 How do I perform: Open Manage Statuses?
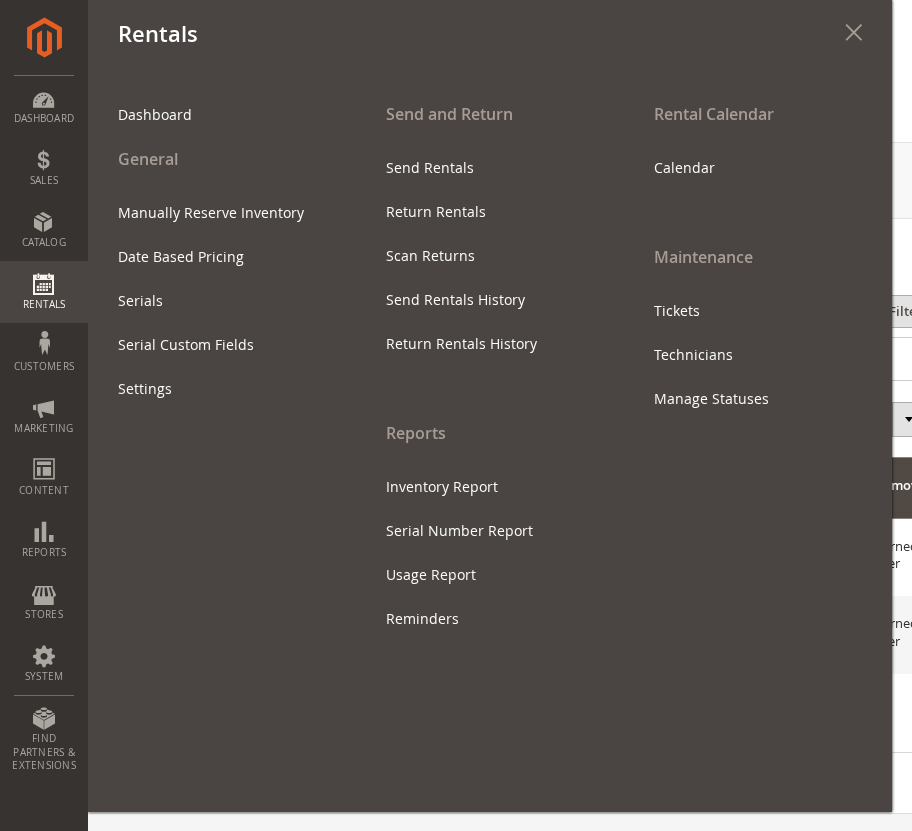tap(711, 400)
